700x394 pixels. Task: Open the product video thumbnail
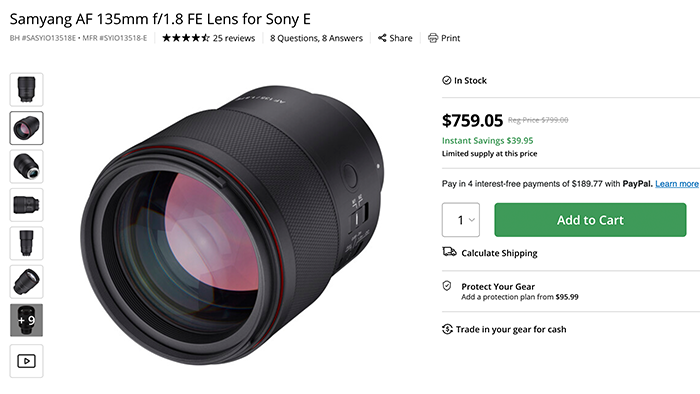pyautogui.click(x=26, y=361)
